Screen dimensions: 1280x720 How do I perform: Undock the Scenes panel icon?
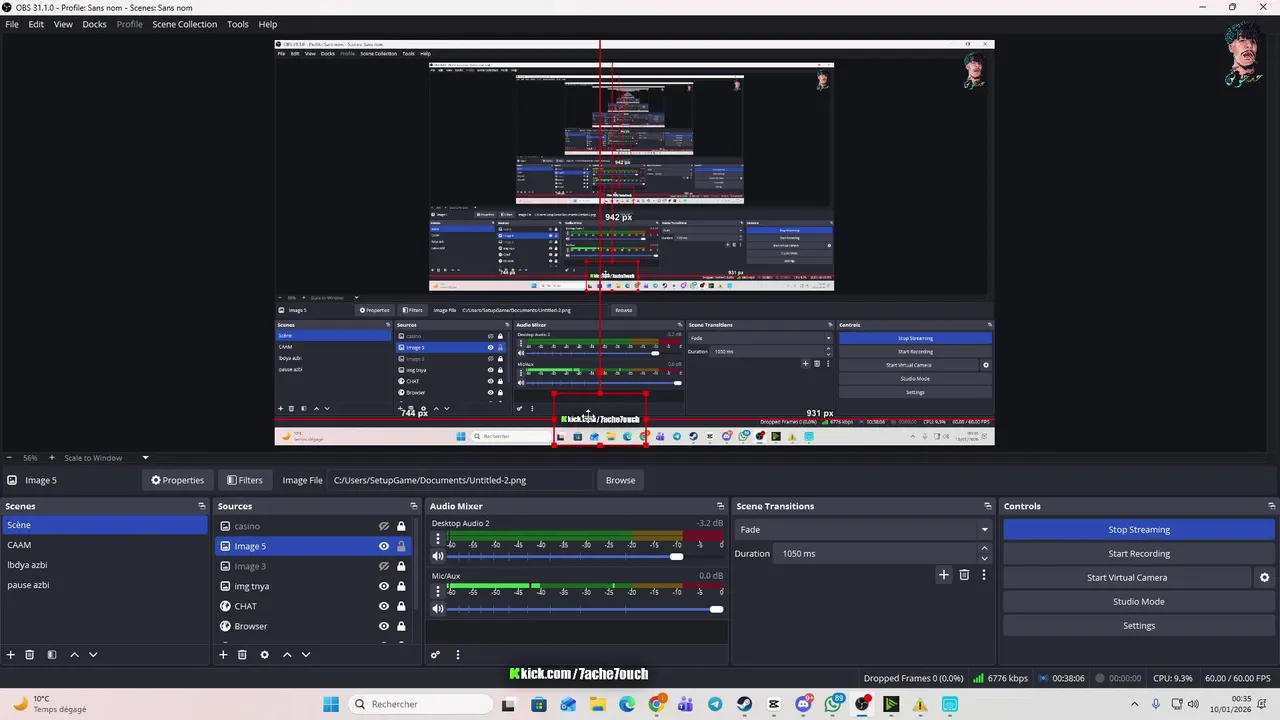pos(202,506)
